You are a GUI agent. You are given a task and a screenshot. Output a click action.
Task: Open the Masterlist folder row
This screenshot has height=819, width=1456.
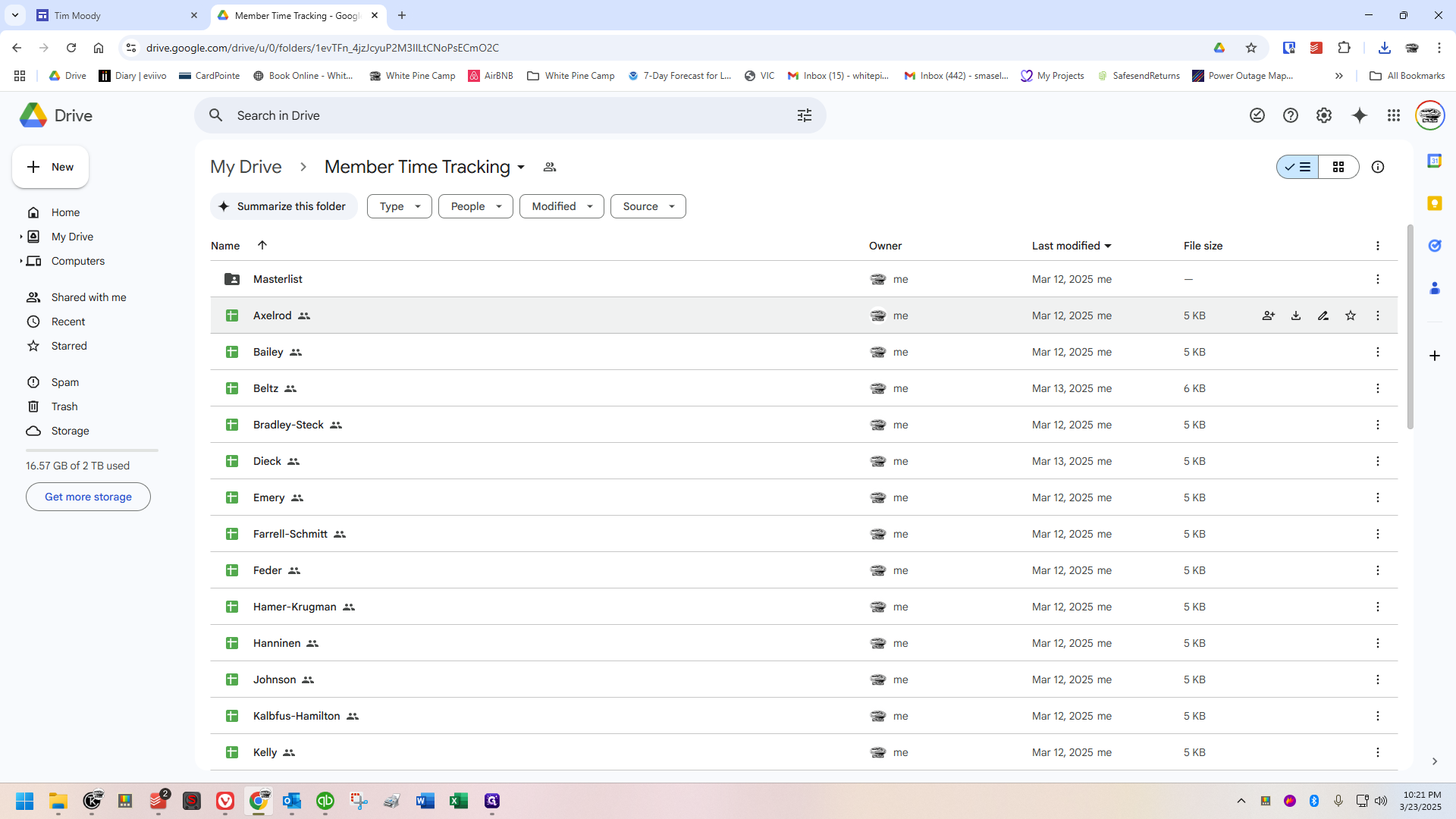pos(804,279)
